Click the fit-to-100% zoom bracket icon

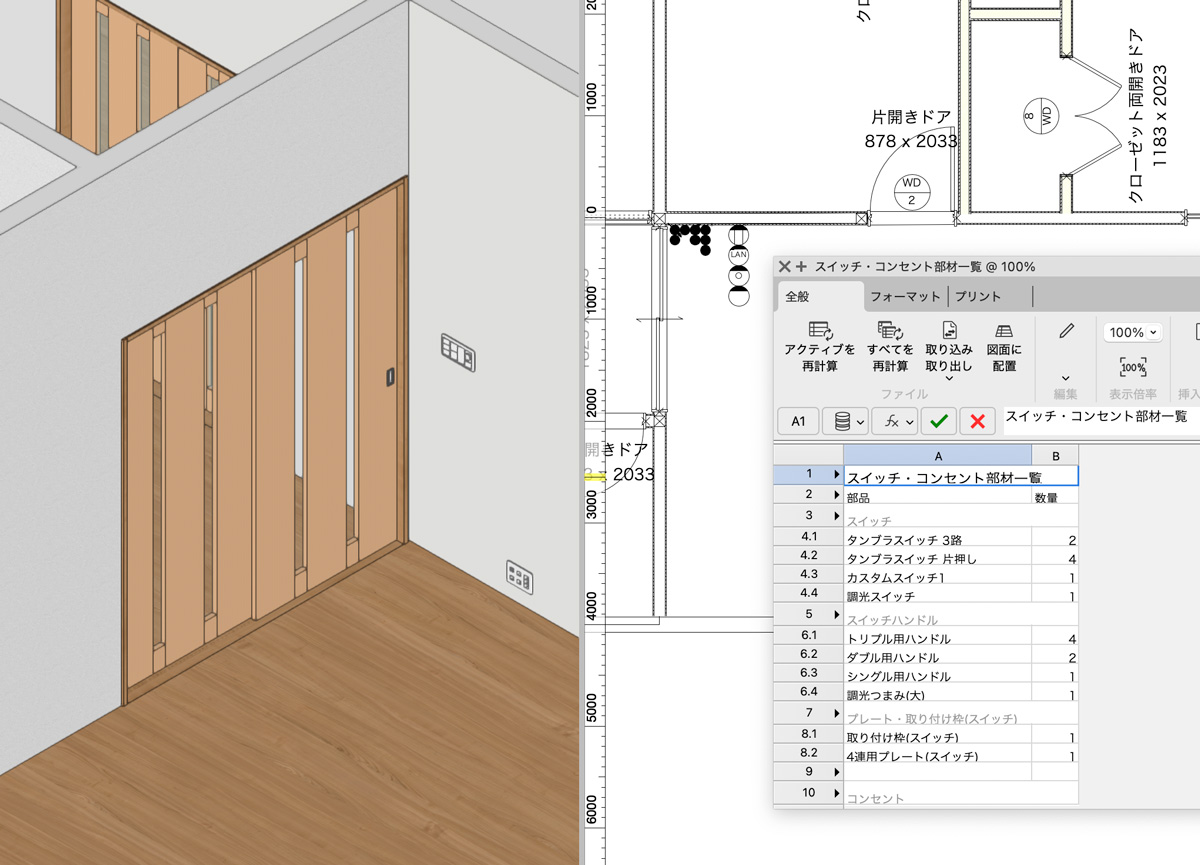[1133, 367]
